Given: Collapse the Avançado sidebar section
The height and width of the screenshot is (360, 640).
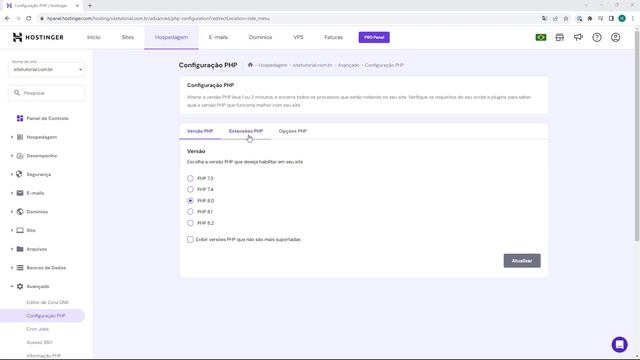Looking at the screenshot, I should pos(11,287).
